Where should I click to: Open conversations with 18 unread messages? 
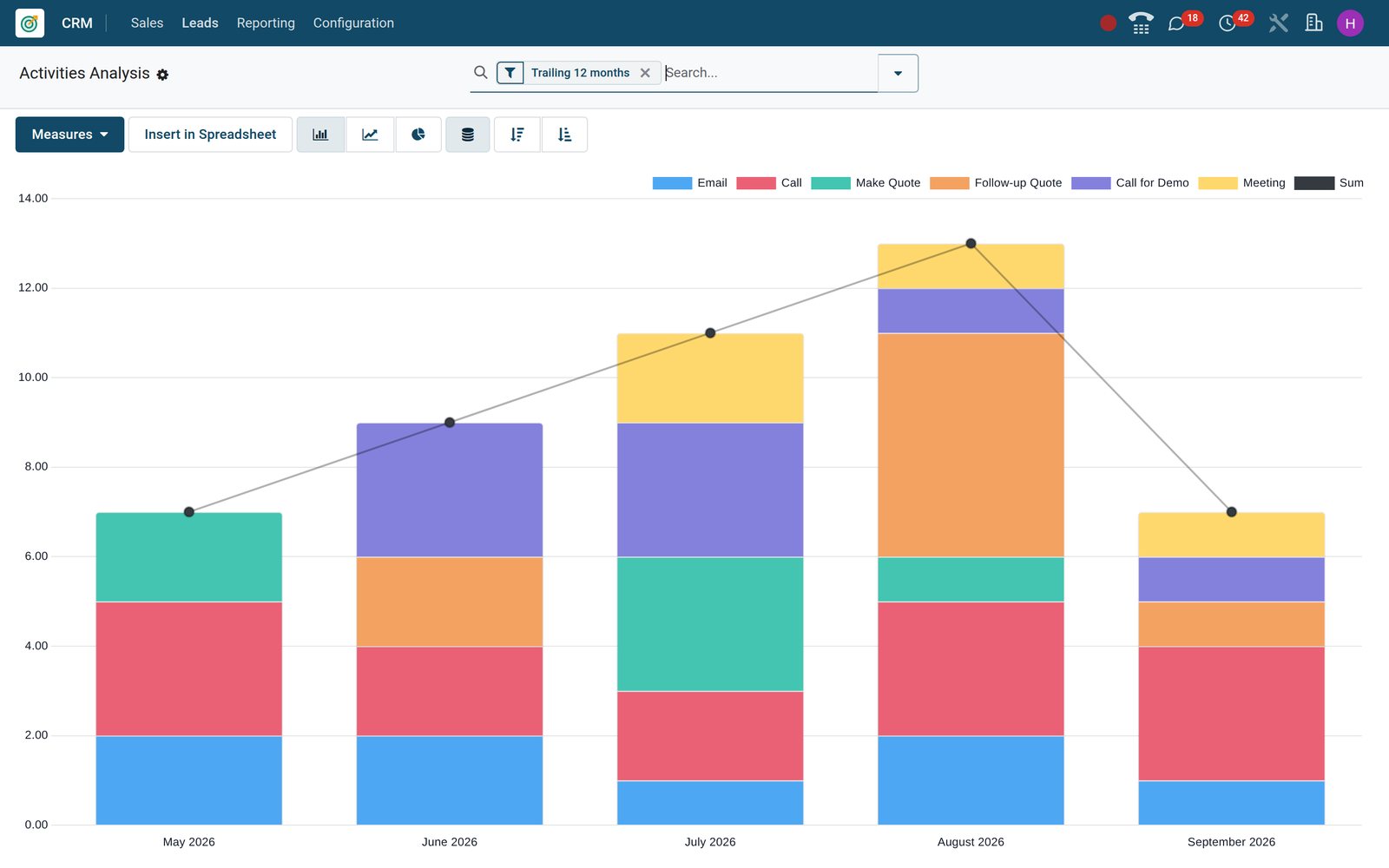[x=1184, y=22]
